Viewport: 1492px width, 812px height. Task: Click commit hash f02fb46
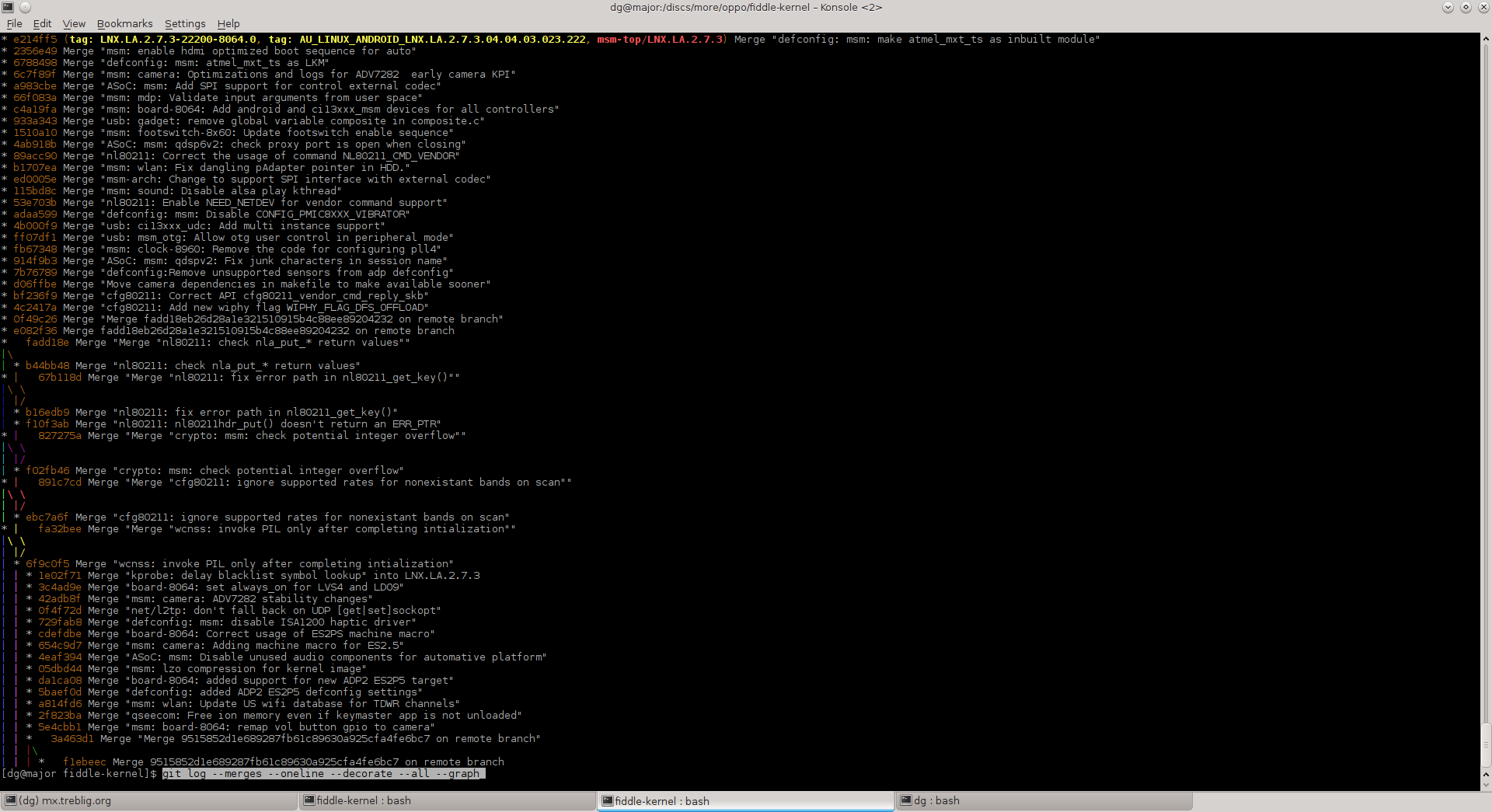click(47, 470)
